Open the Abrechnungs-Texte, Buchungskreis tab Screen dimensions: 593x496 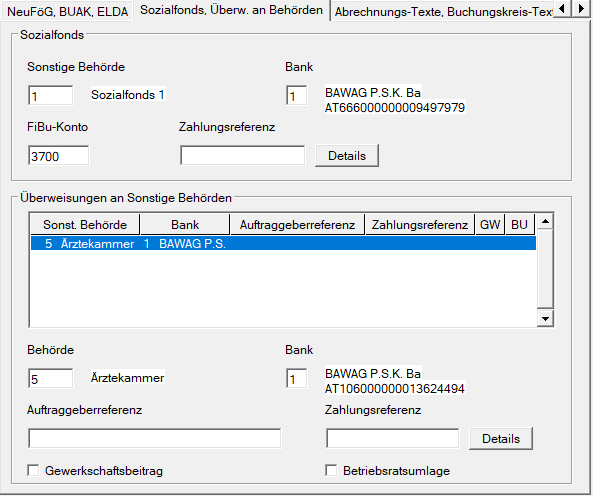[442, 12]
